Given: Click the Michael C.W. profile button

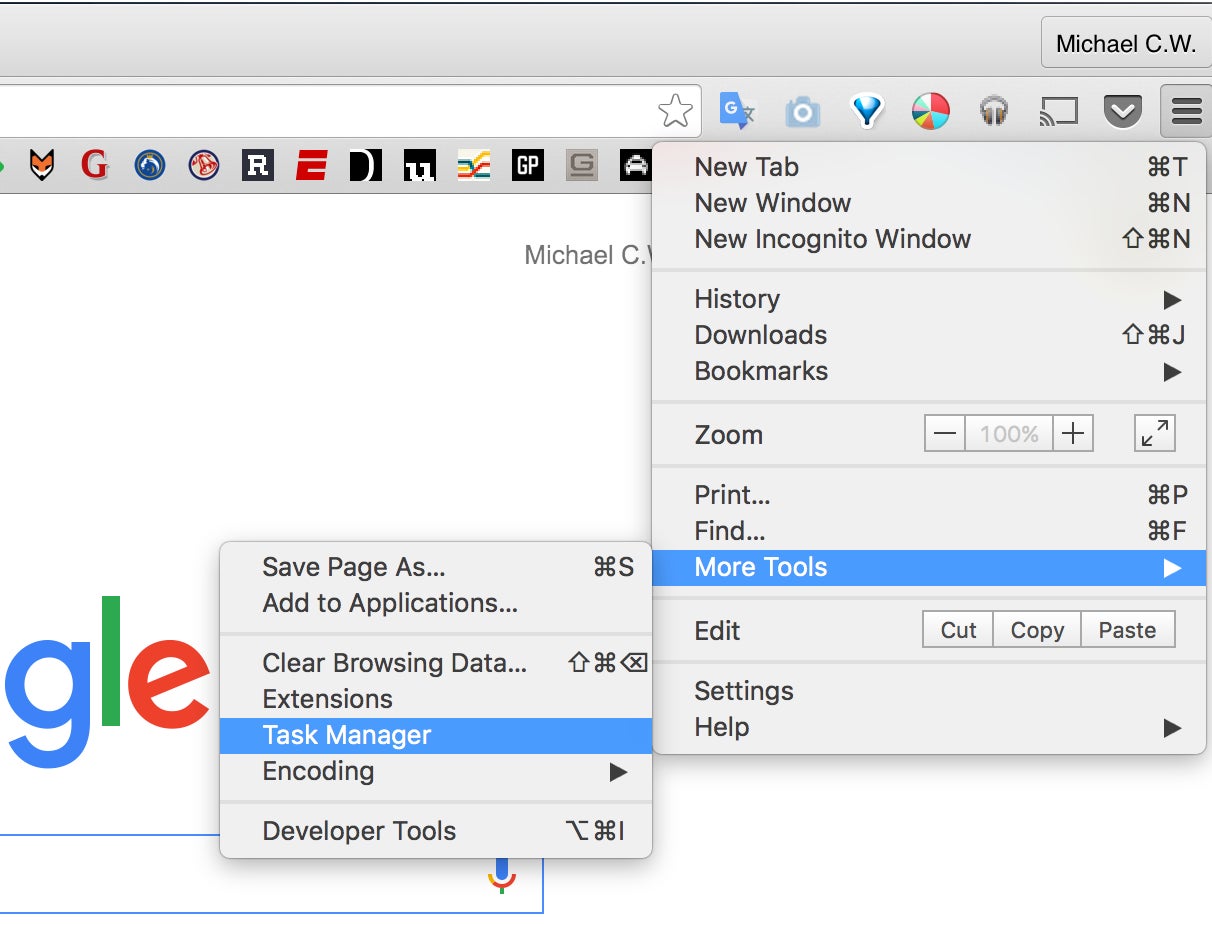Looking at the screenshot, I should (1126, 44).
